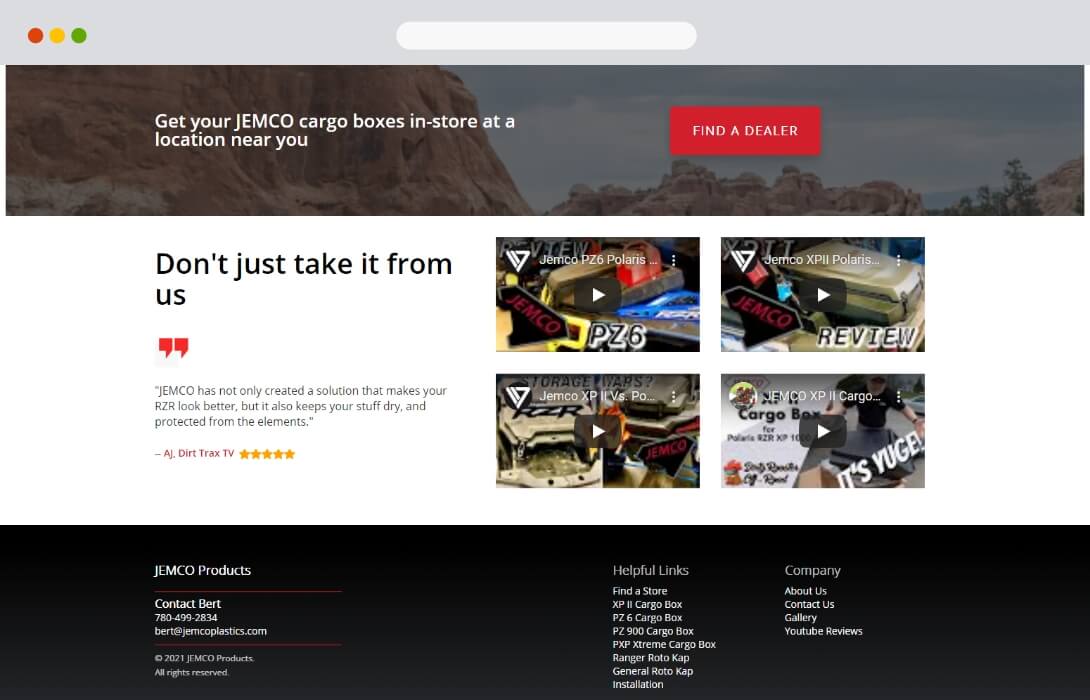Open the Youtube Reviews link
The image size is (1090, 700).
pos(824,631)
